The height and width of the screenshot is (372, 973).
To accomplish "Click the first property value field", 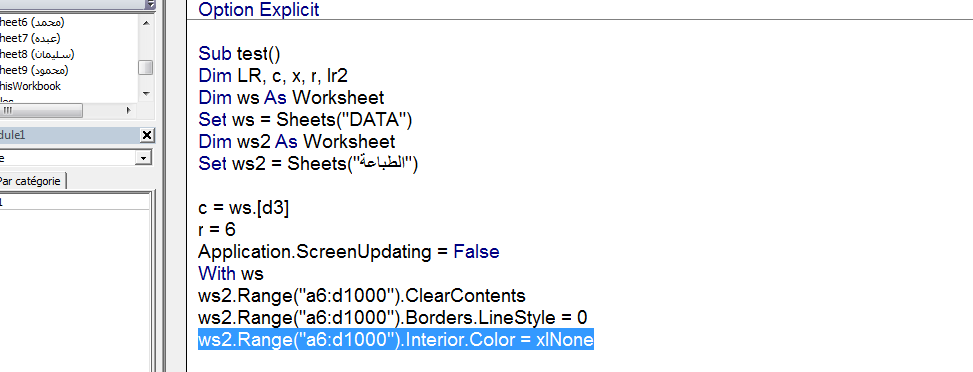I will [x=74, y=202].
